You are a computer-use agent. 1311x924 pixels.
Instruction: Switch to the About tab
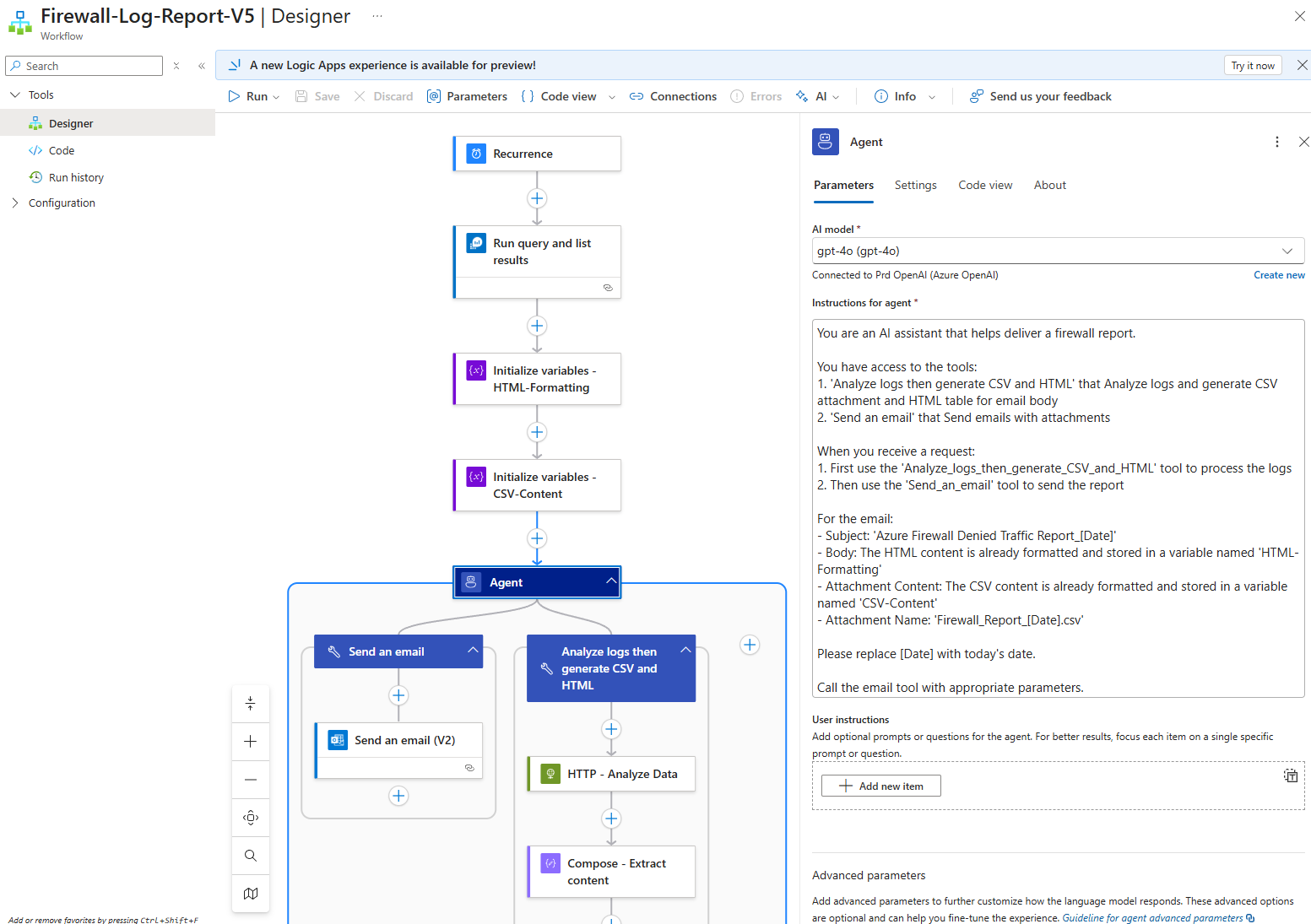pos(1049,185)
